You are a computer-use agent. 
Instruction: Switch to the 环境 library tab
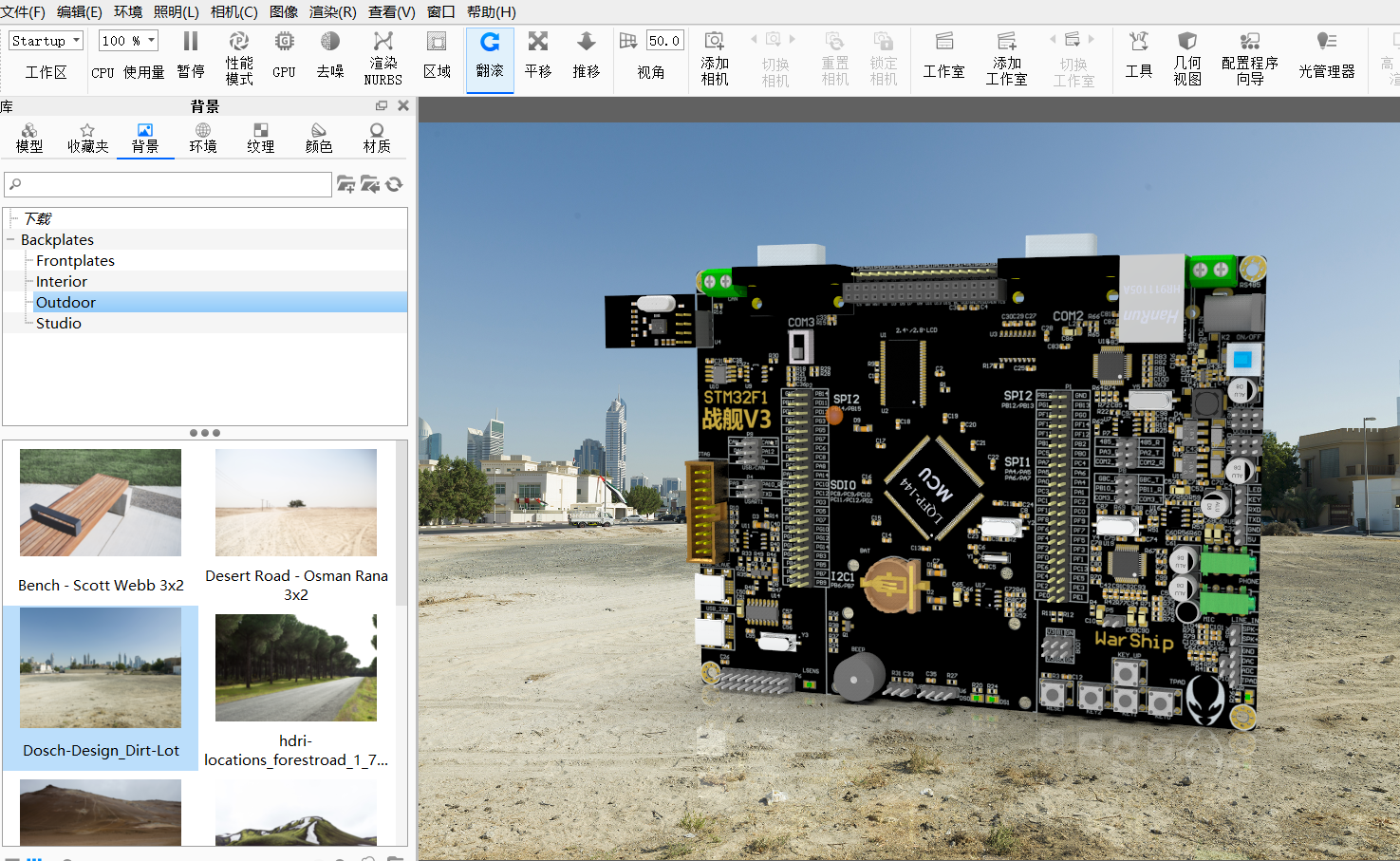(203, 138)
